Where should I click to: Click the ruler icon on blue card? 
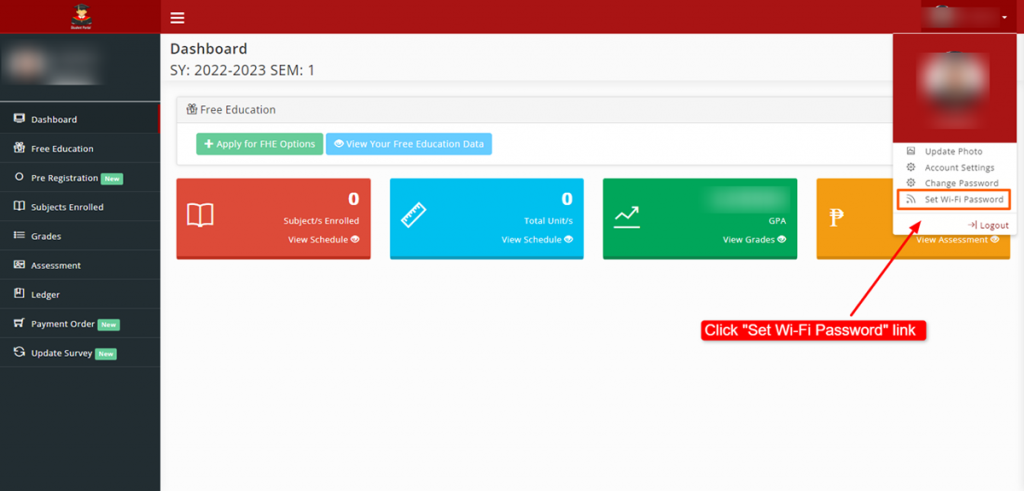414,215
